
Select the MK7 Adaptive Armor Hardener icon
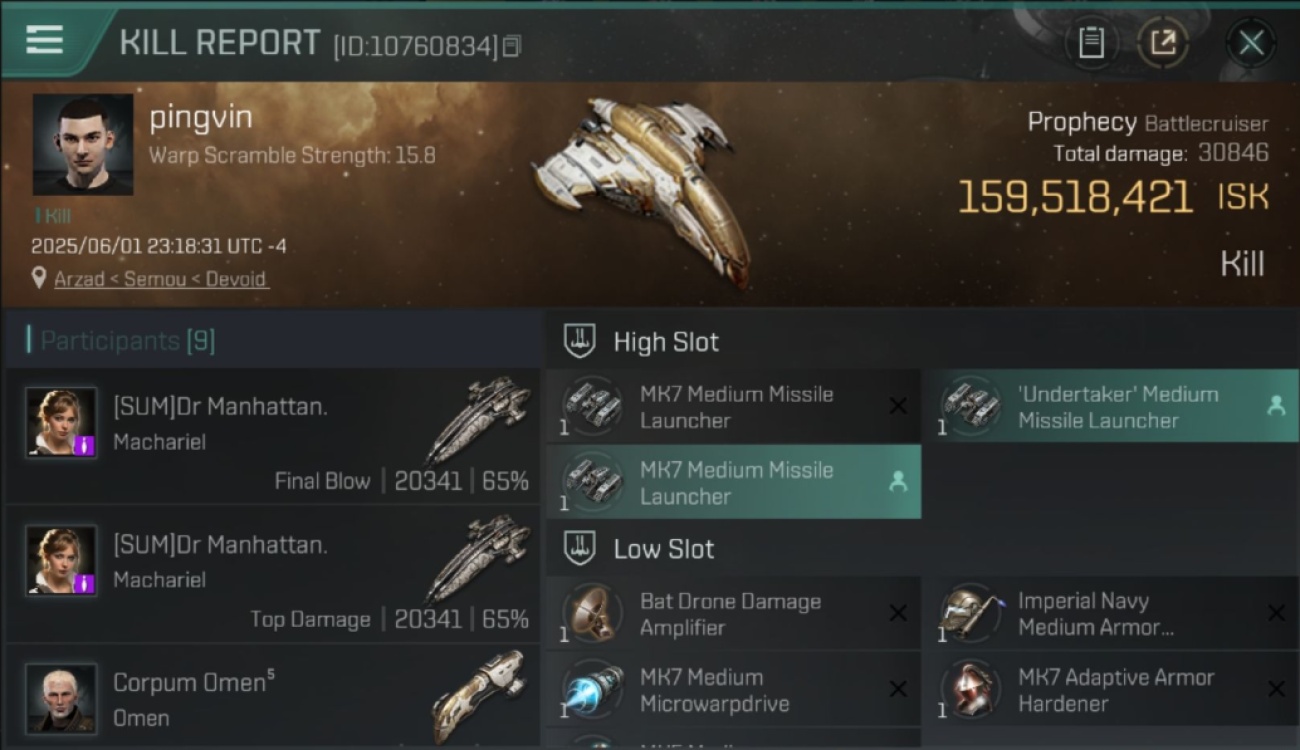(970, 689)
